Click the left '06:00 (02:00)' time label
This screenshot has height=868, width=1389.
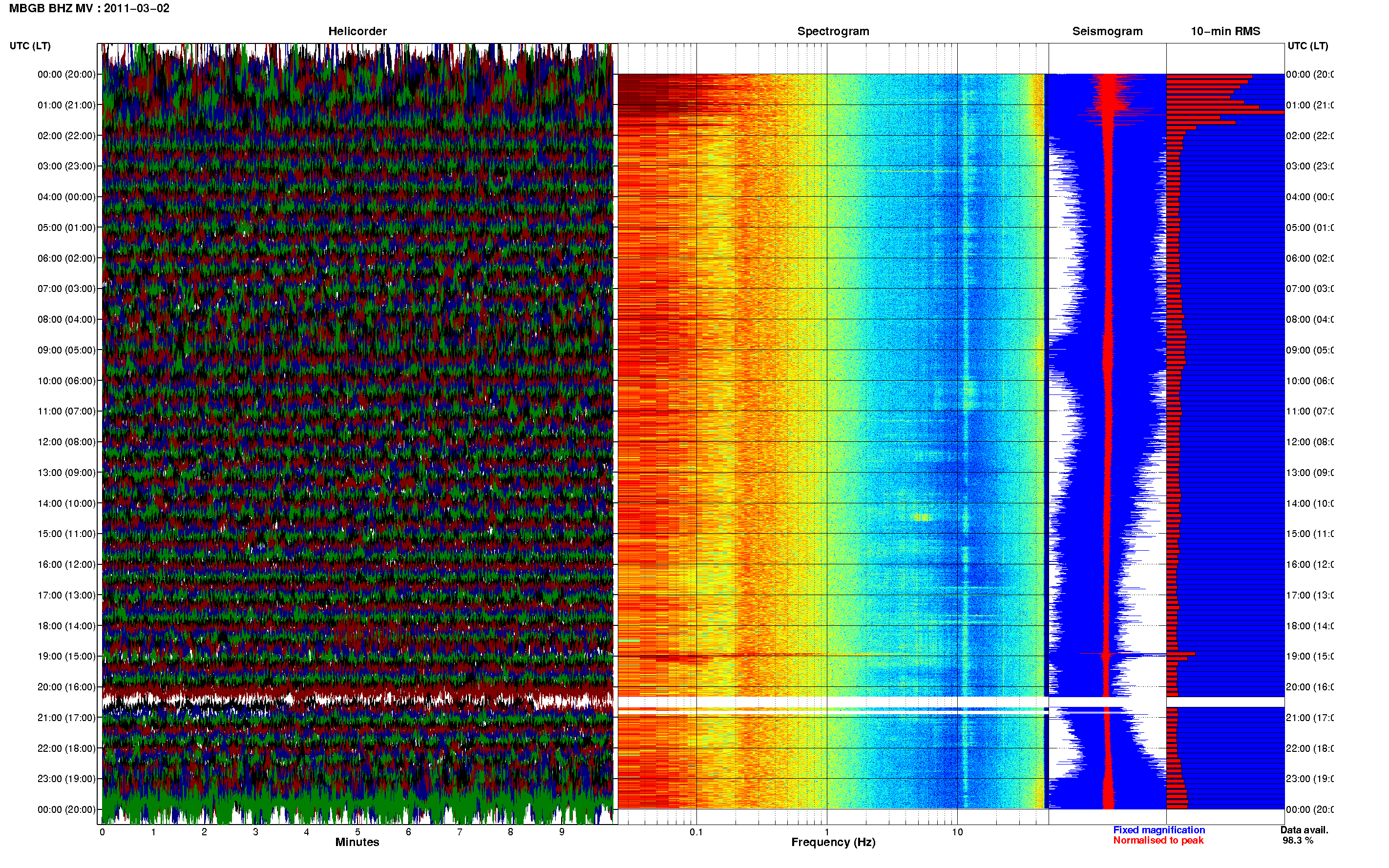pos(66,258)
